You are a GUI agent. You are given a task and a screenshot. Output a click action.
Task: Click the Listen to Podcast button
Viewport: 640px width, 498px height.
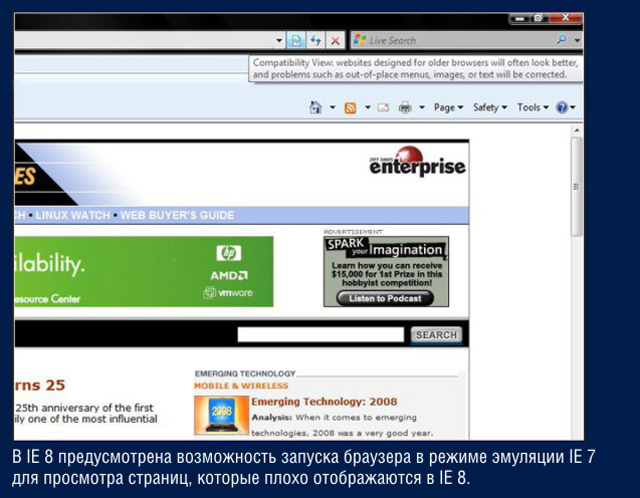pos(385,298)
